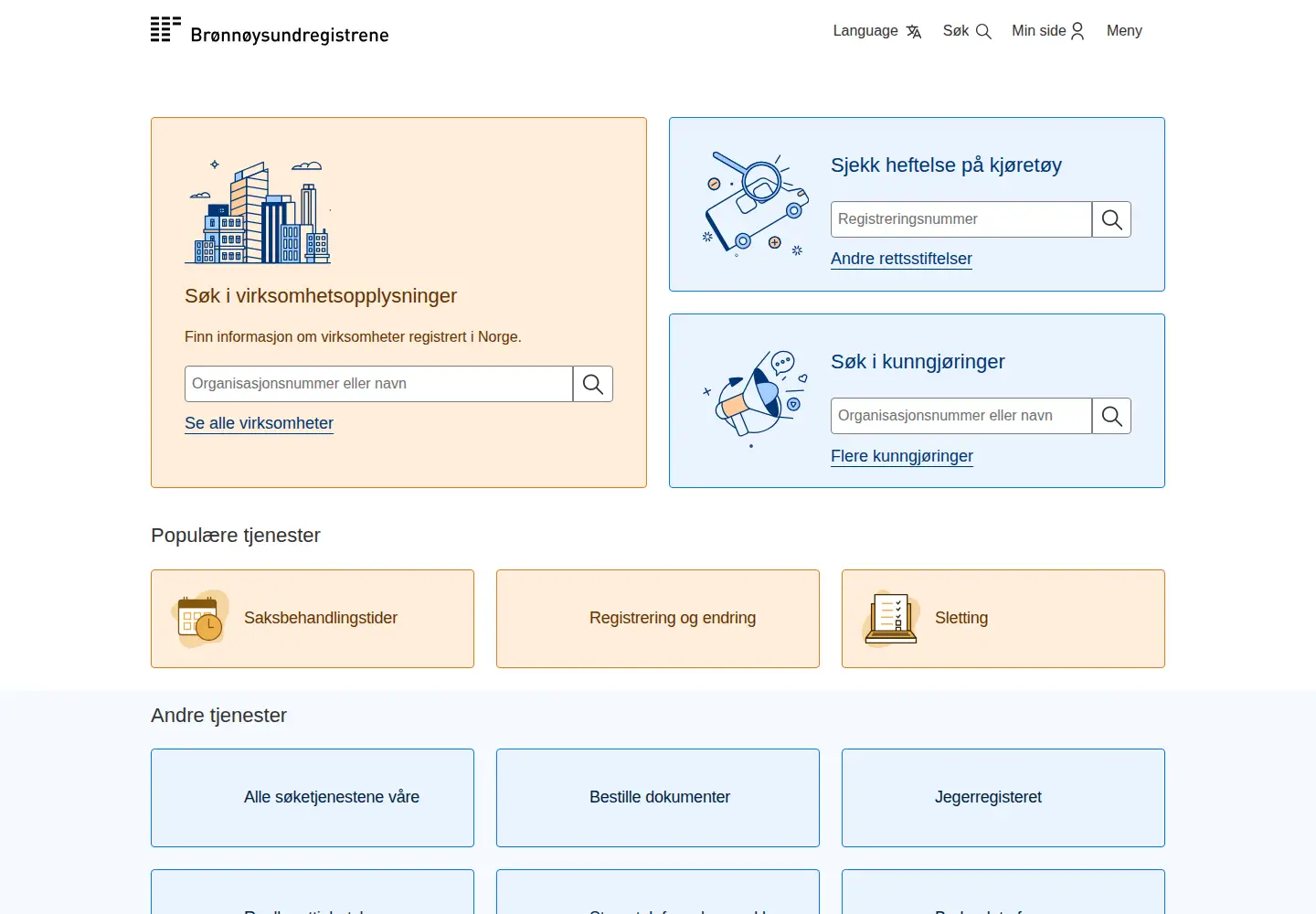Image resolution: width=1316 pixels, height=914 pixels.
Task: Click the calendar clock icon
Action: [200, 619]
